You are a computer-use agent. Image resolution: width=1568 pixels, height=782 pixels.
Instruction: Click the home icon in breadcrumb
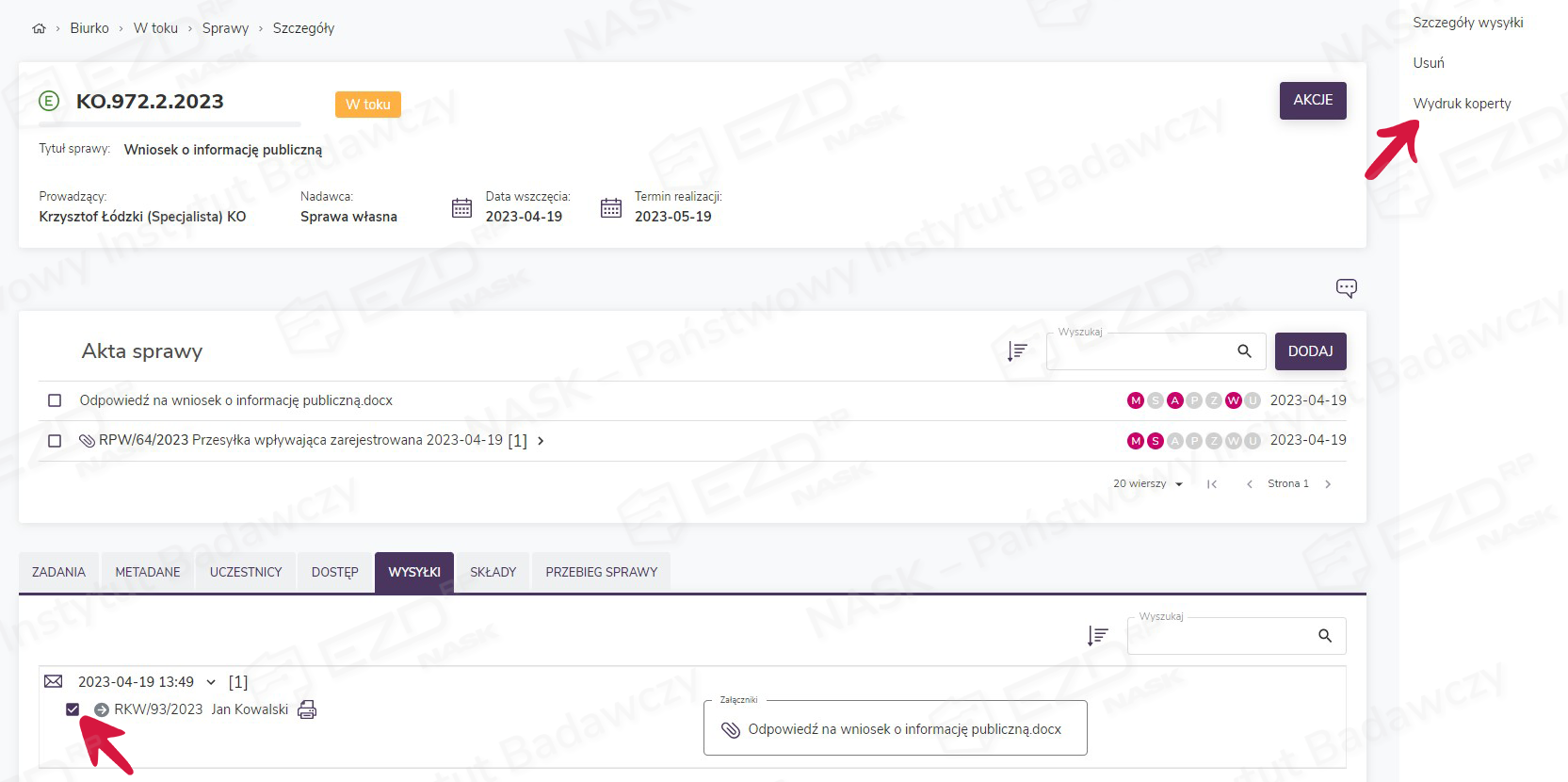pyautogui.click(x=39, y=28)
